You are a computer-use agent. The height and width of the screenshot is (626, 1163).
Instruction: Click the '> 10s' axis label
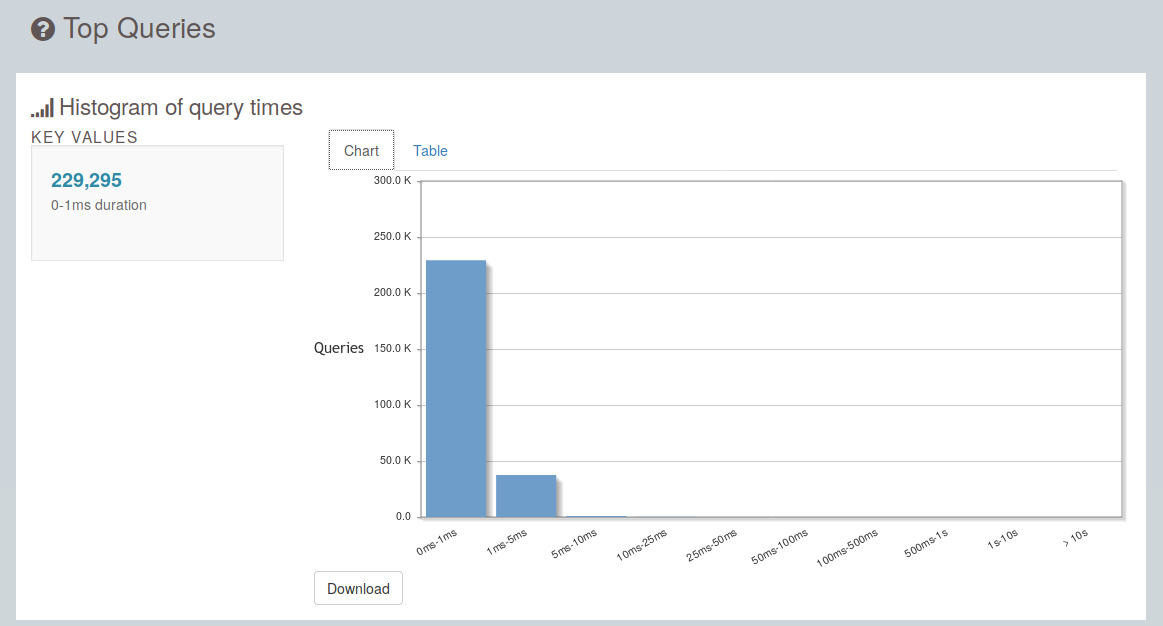coord(1075,538)
